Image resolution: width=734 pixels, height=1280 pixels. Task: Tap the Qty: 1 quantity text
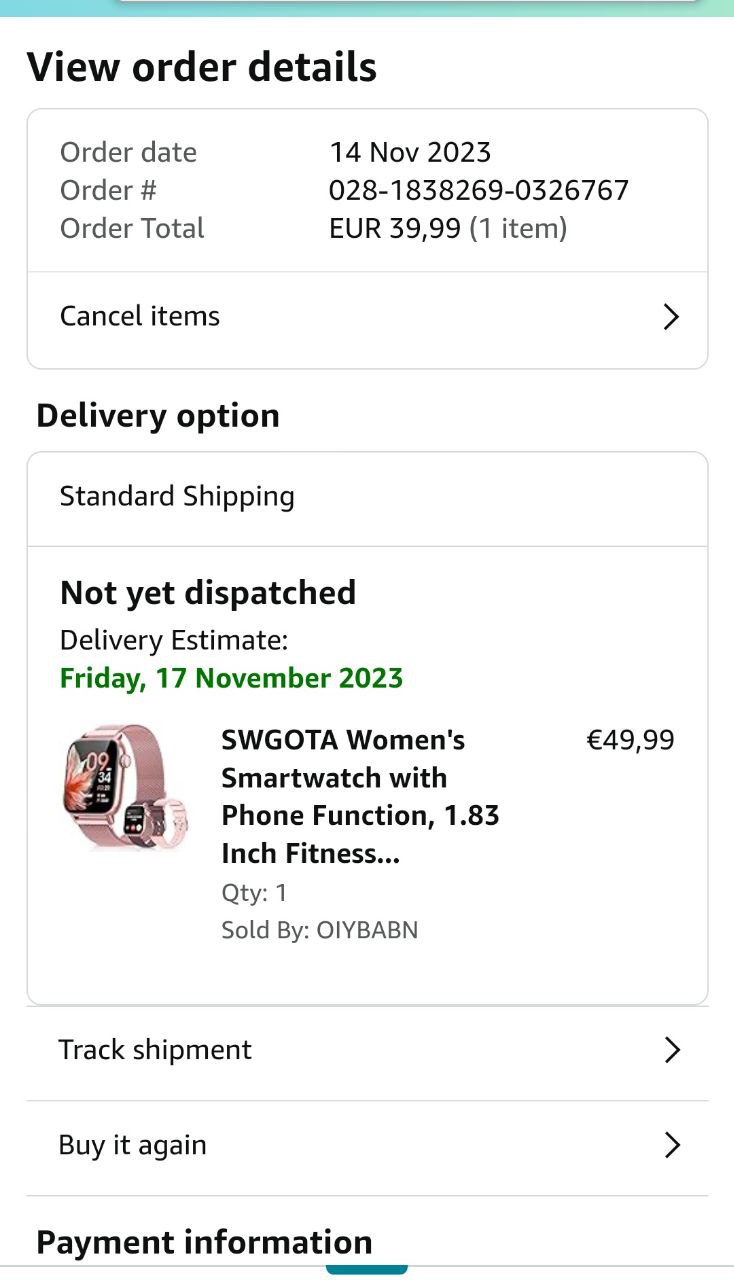coord(254,893)
